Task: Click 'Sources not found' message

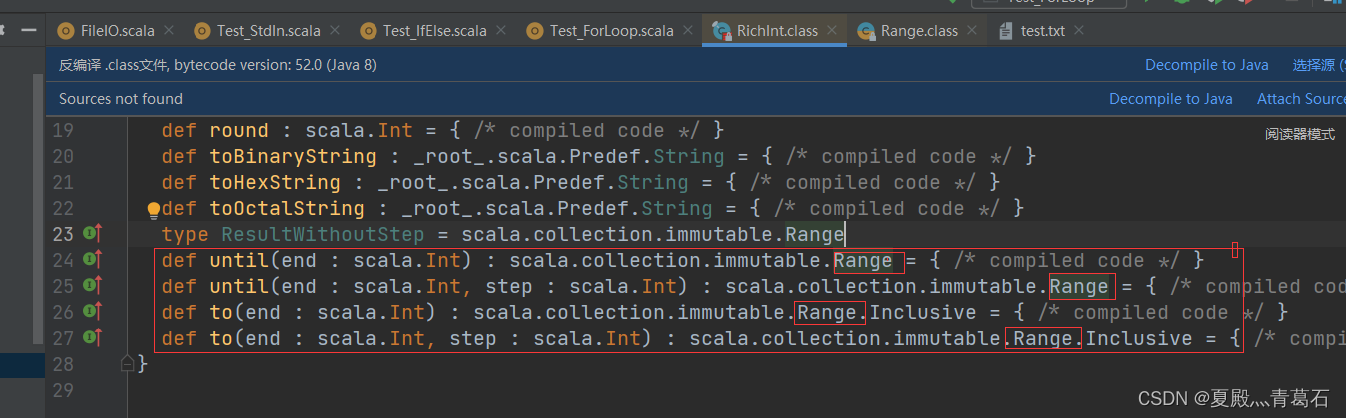Action: click(121, 99)
